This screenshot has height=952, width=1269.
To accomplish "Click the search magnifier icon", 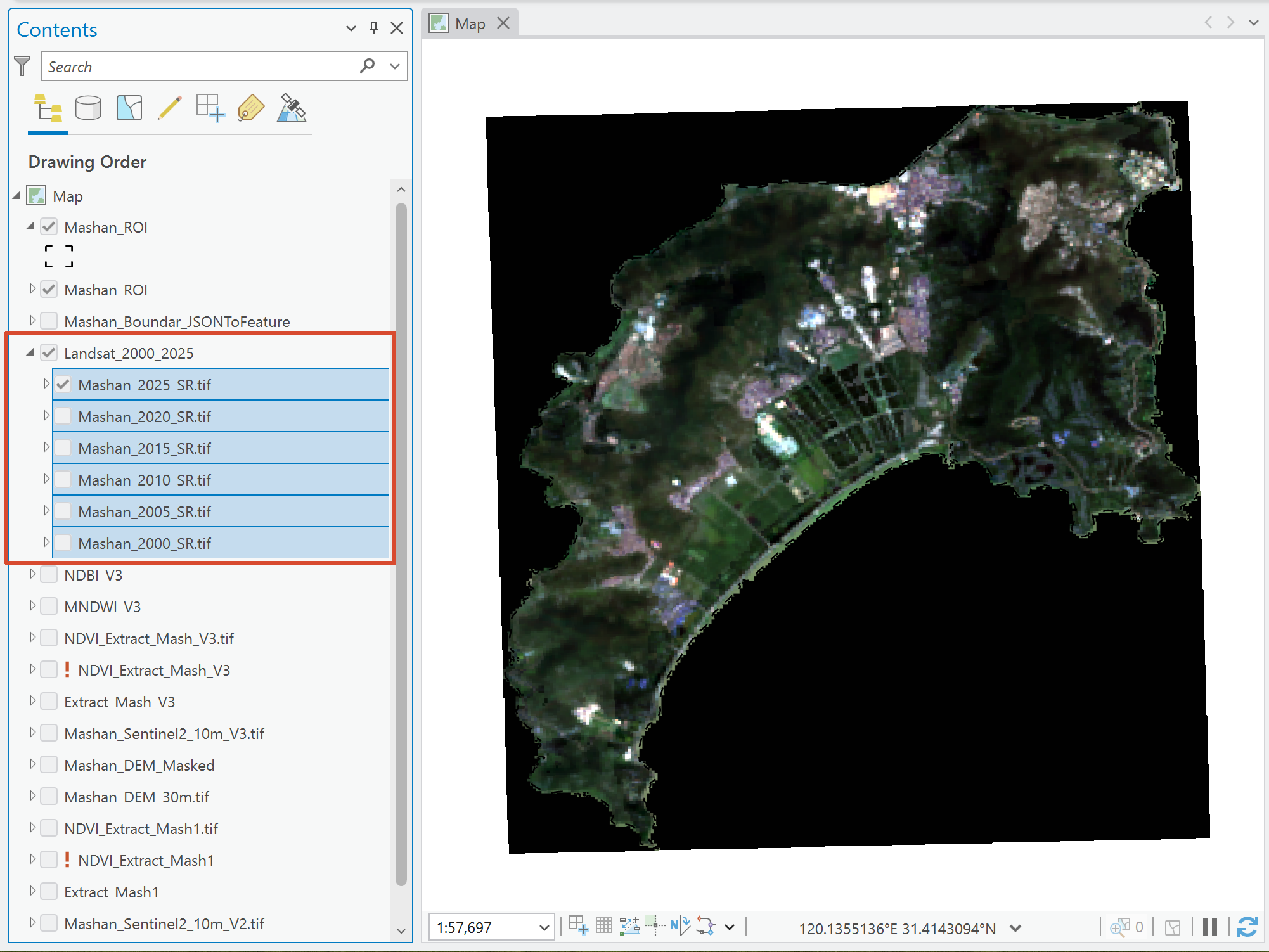I will pos(367,66).
